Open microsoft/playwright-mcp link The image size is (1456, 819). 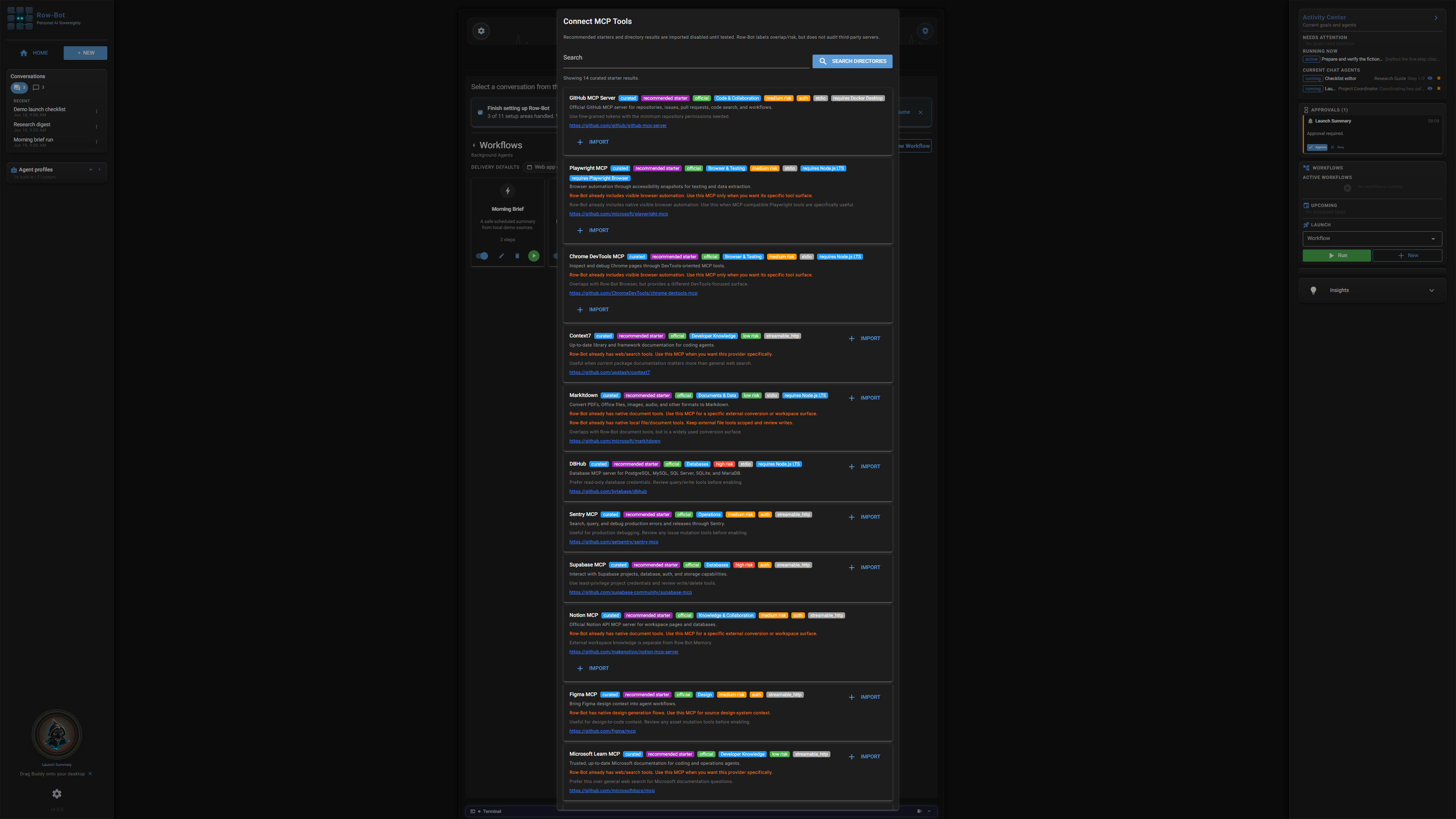pos(618,213)
